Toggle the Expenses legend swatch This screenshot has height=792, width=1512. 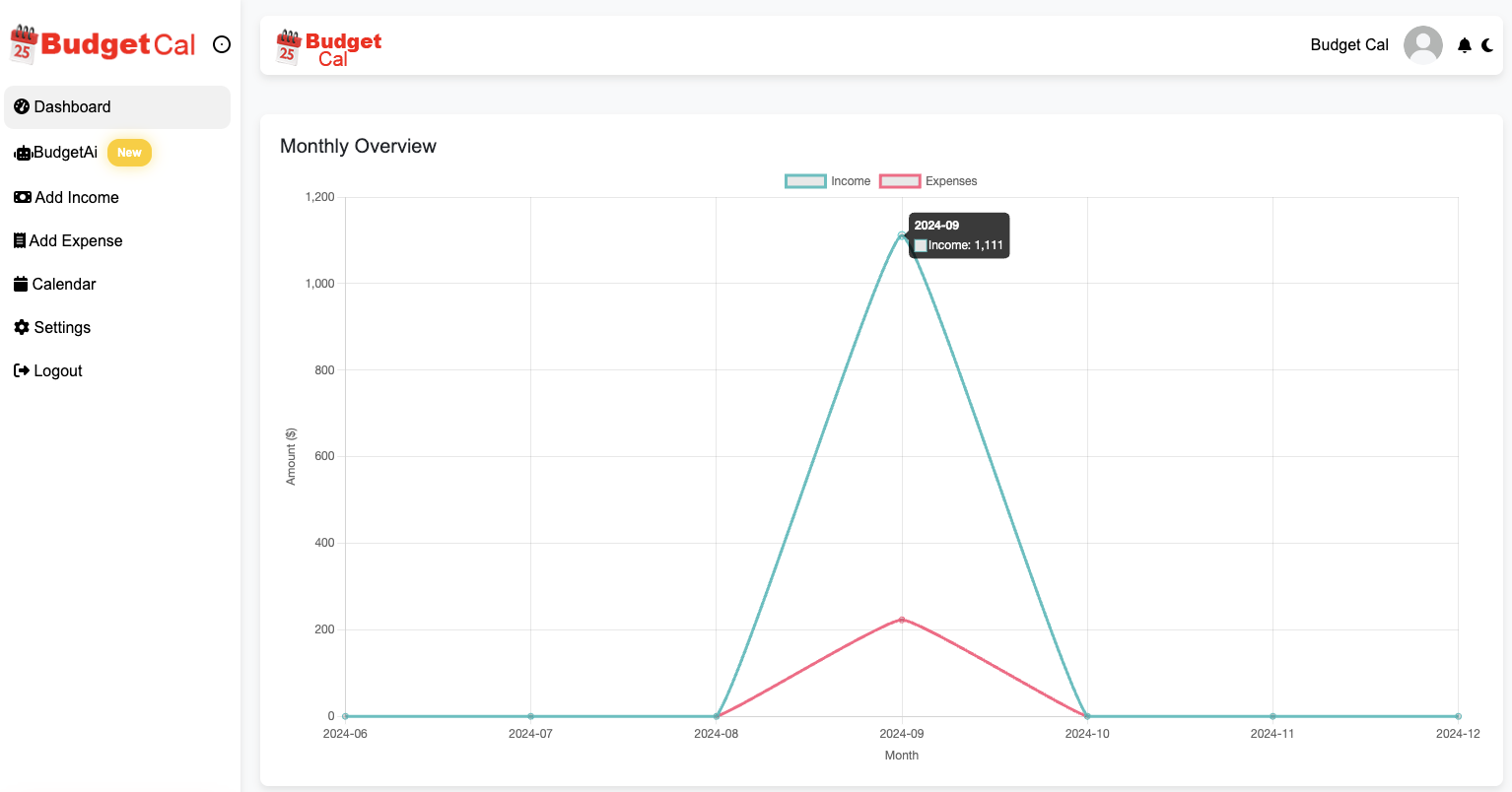[900, 181]
